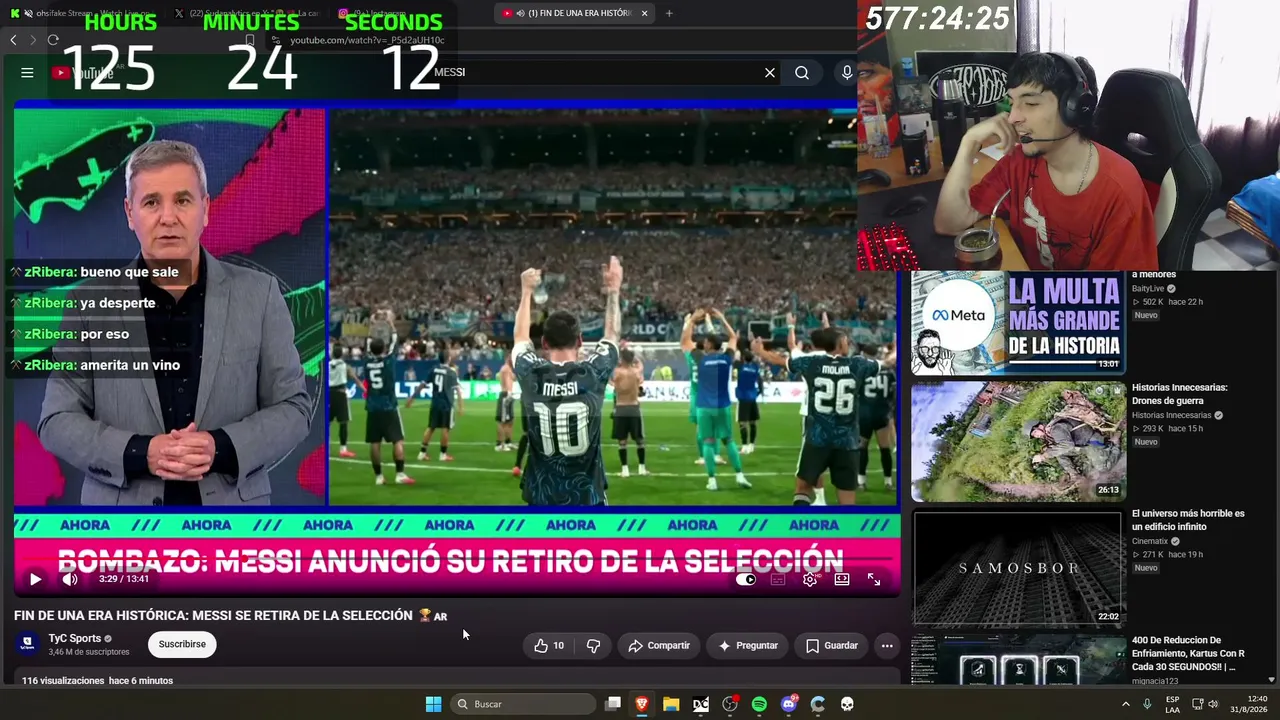This screenshot has width=1280, height=720.
Task: Open video player settings gear
Action: pos(810,579)
